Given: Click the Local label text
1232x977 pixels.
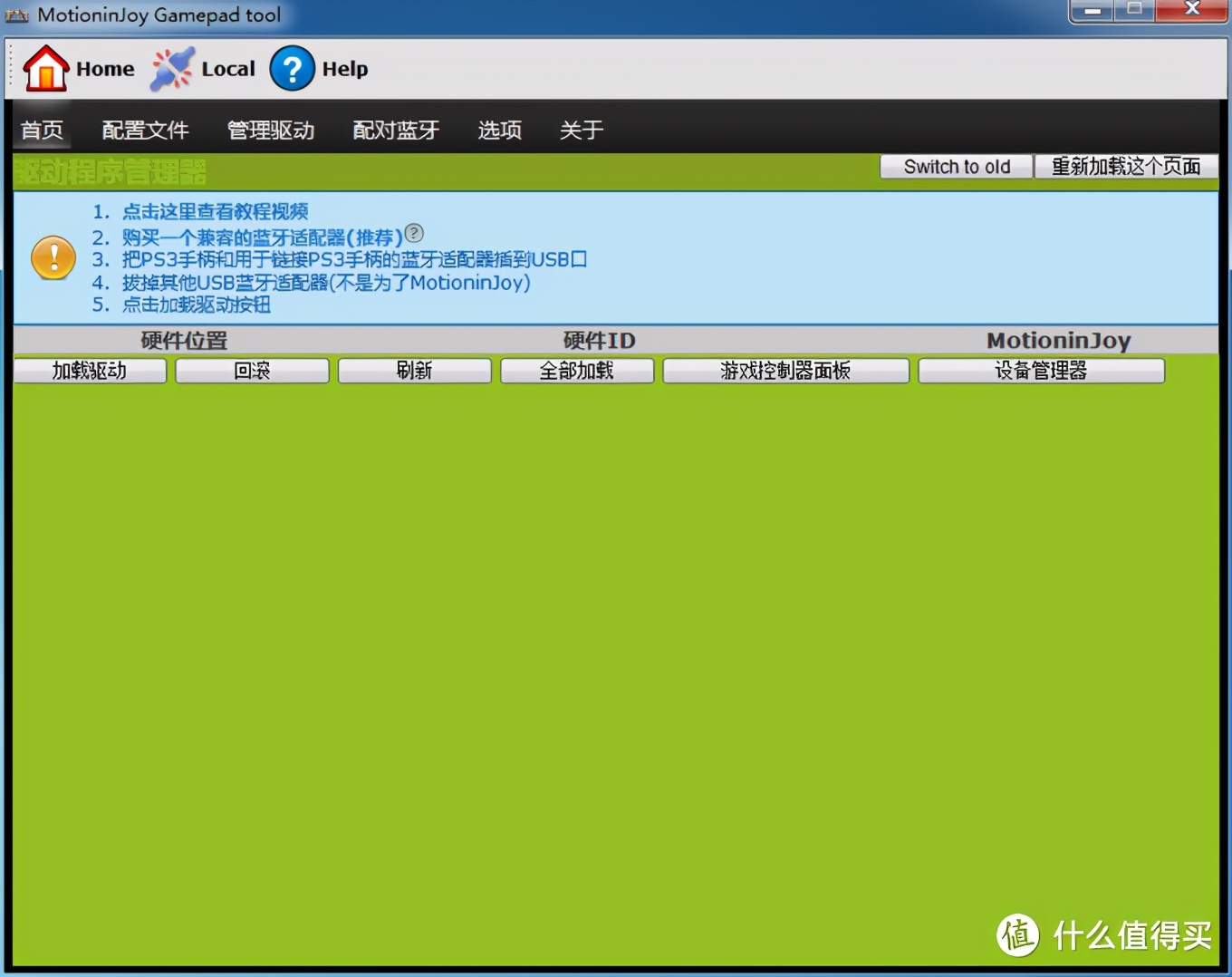Looking at the screenshot, I should coord(228,69).
